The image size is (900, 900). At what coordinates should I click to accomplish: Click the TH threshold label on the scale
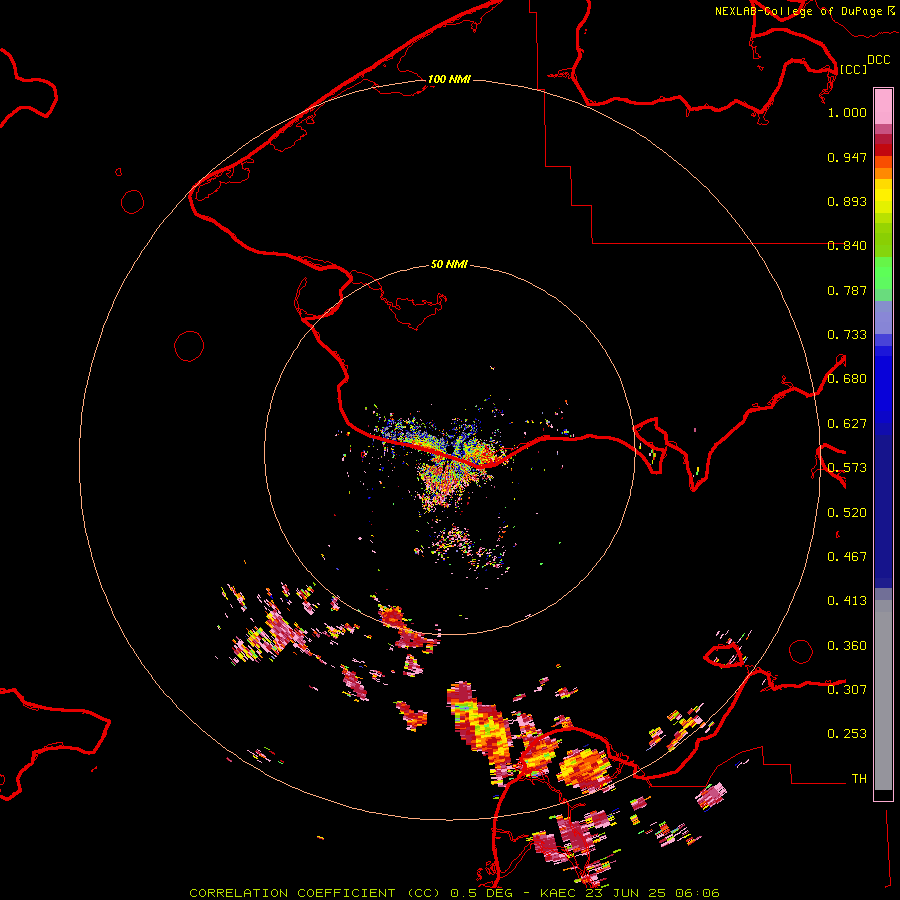[859, 779]
